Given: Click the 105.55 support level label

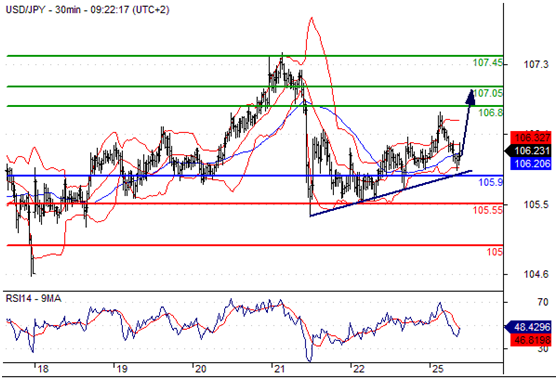Looking at the screenshot, I should click(488, 210).
